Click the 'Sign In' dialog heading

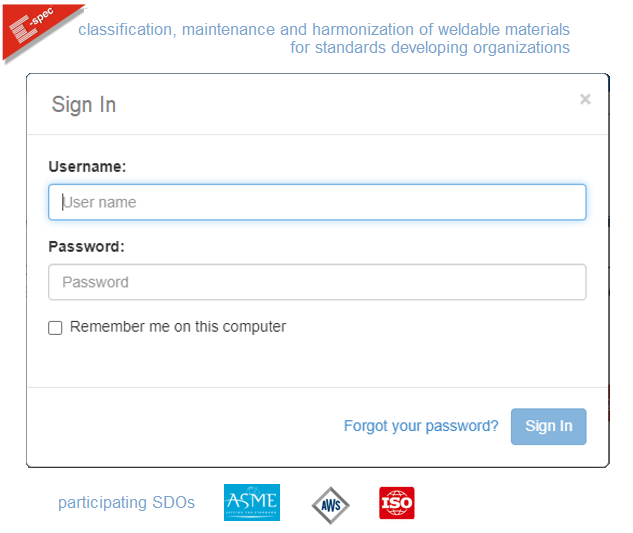pos(84,105)
